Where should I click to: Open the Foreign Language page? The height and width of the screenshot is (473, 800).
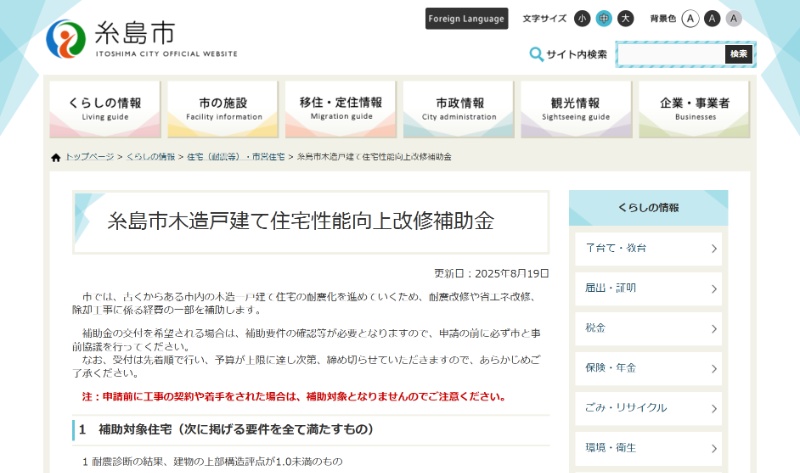tap(467, 19)
